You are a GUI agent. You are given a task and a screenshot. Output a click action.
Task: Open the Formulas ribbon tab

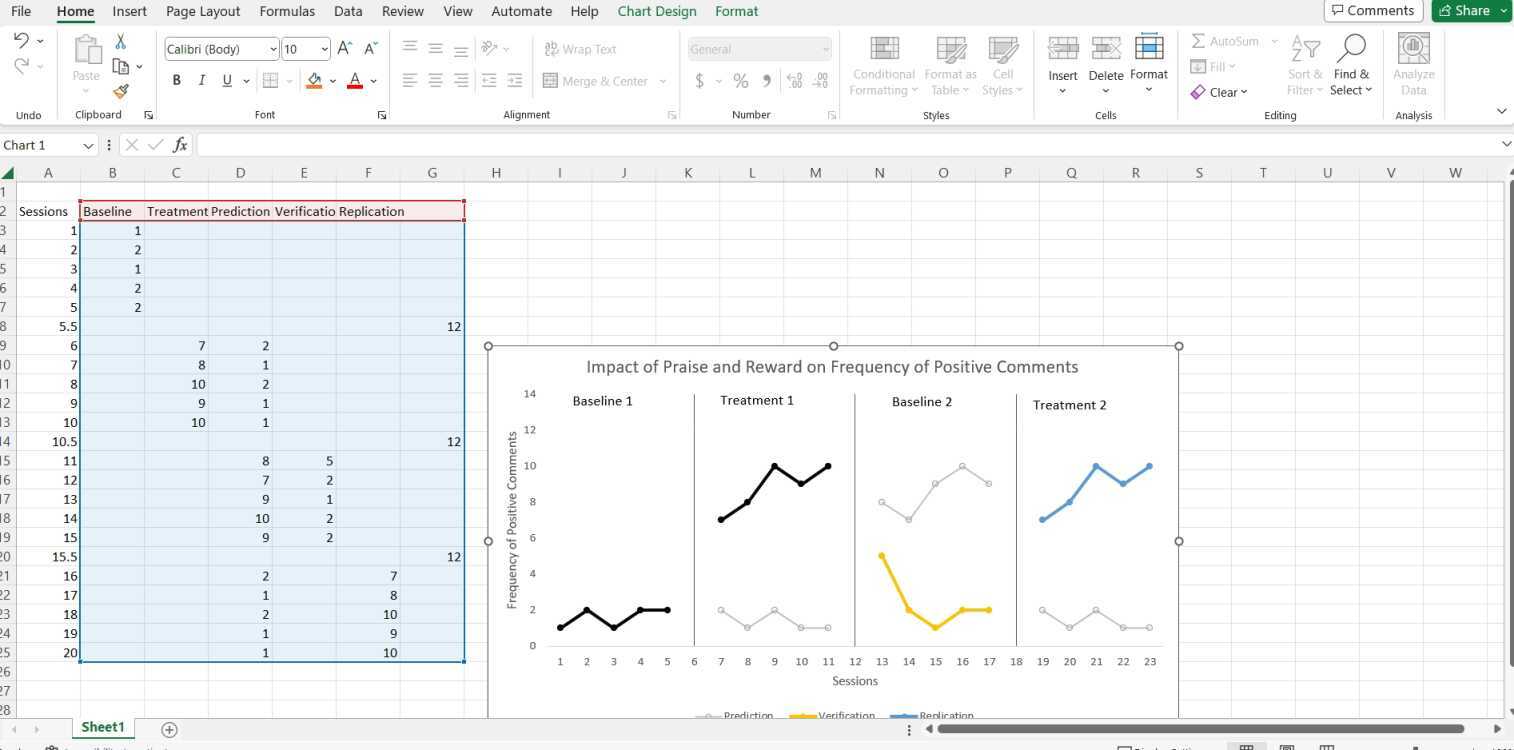(286, 11)
